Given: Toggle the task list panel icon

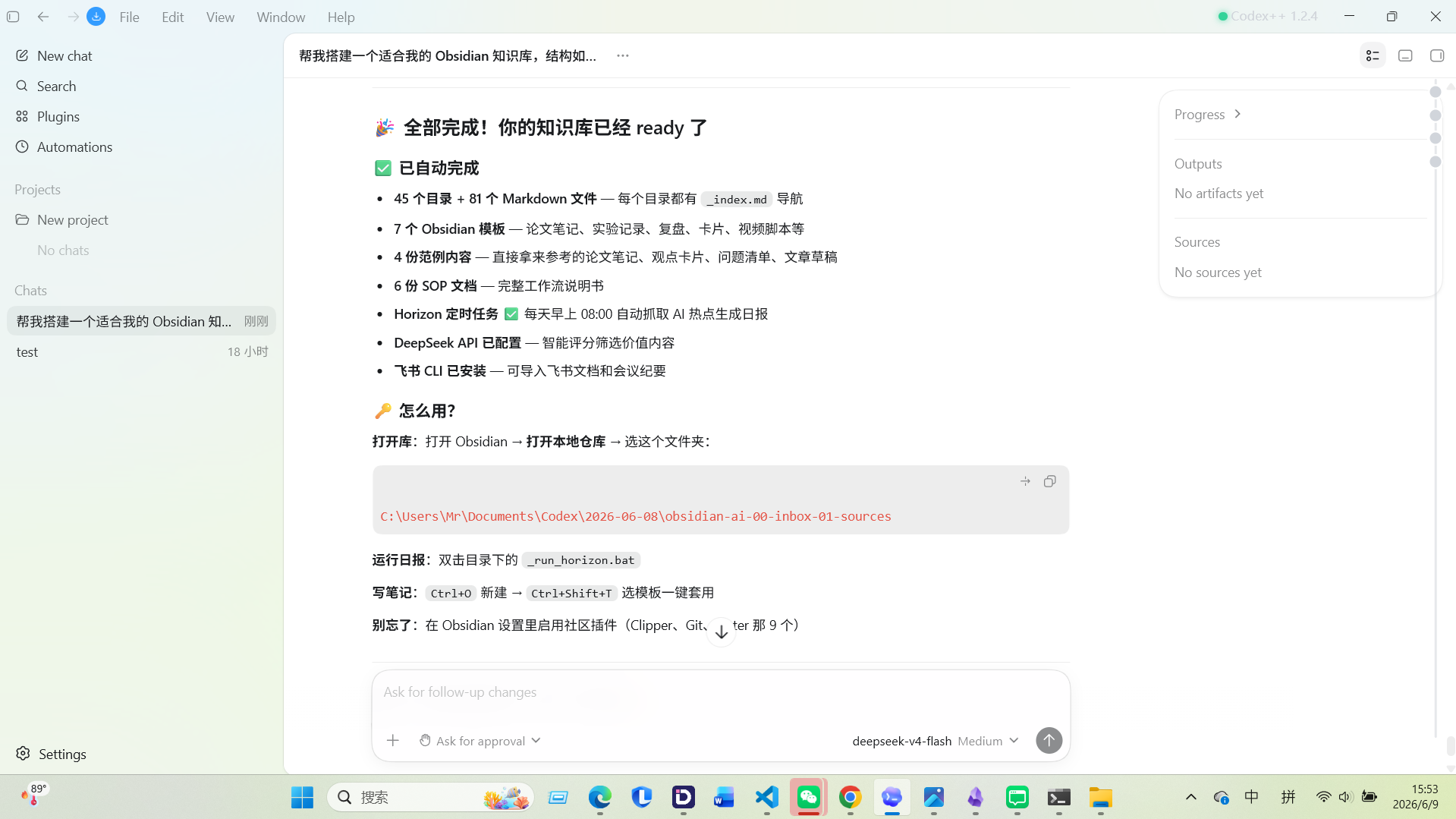Looking at the screenshot, I should [1373, 55].
